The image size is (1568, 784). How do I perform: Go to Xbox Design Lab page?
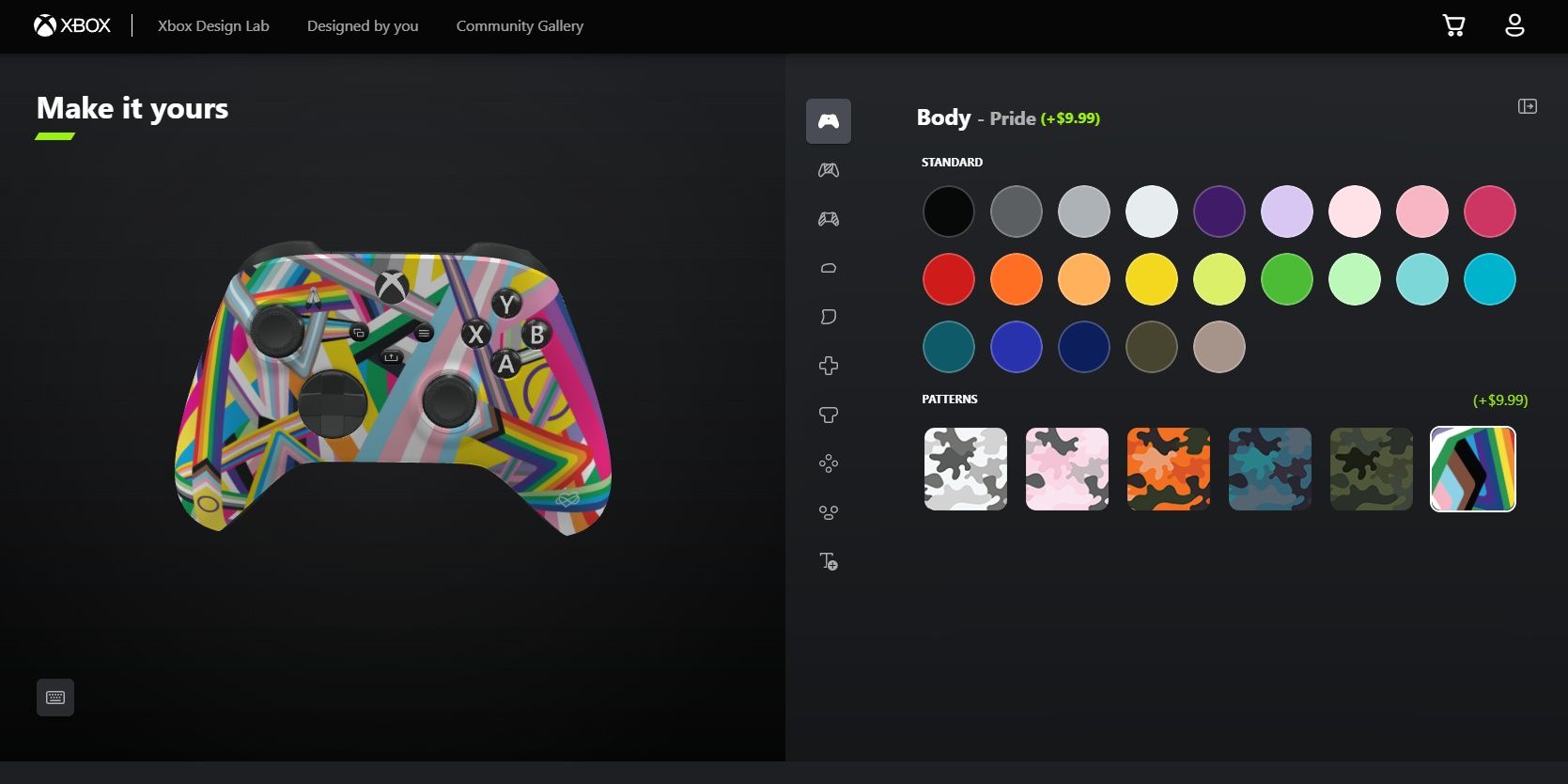pos(213,25)
